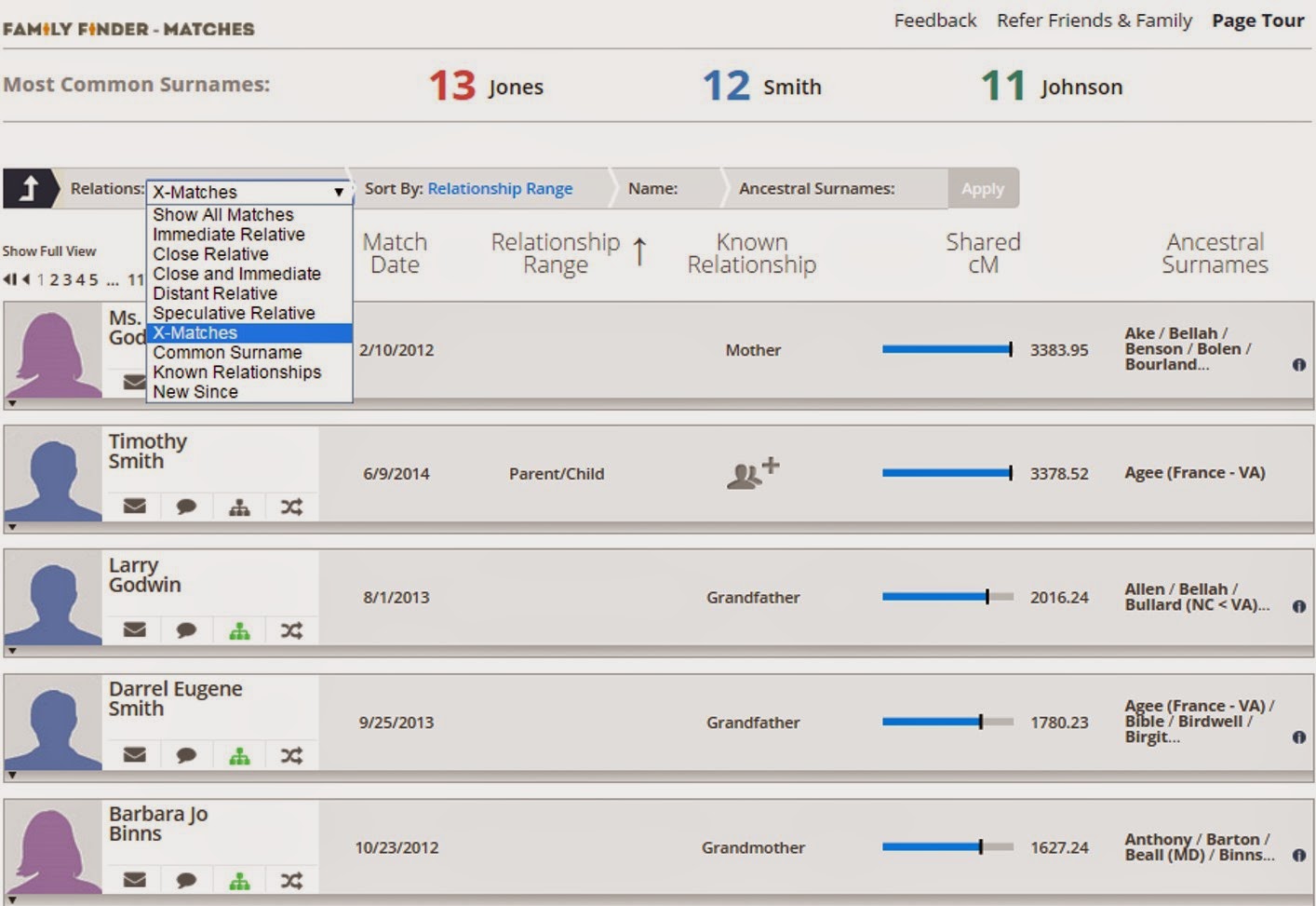This screenshot has height=906, width=1316.
Task: Open the Relations dropdown combo box
Action: (x=248, y=192)
